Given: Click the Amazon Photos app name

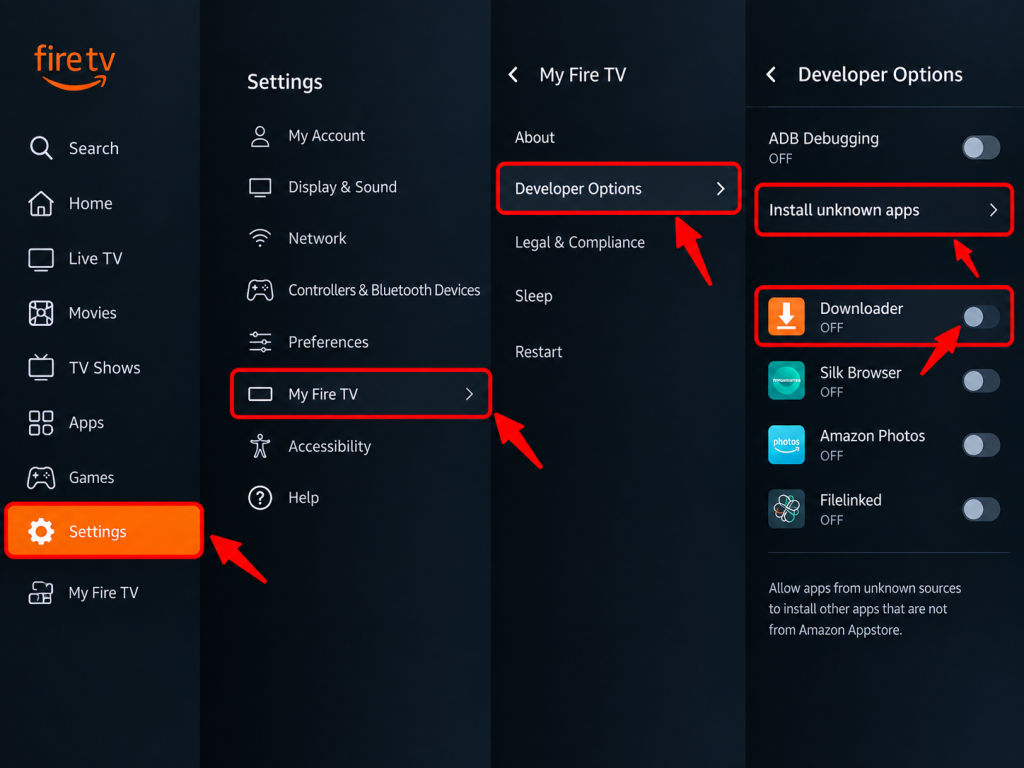Looking at the screenshot, I should point(872,436).
